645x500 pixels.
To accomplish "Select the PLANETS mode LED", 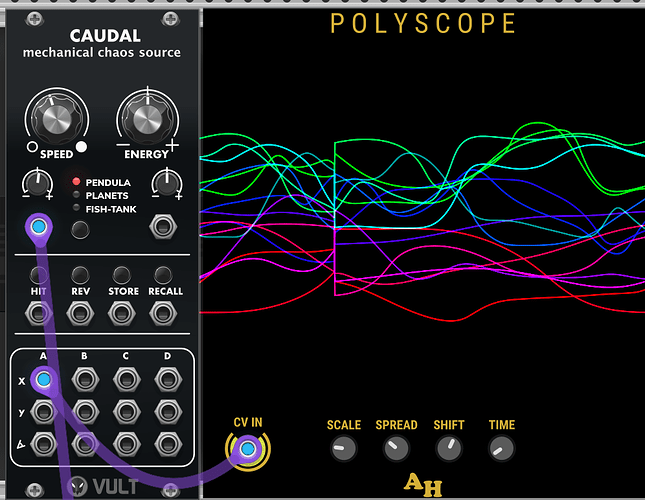I will [x=76, y=194].
